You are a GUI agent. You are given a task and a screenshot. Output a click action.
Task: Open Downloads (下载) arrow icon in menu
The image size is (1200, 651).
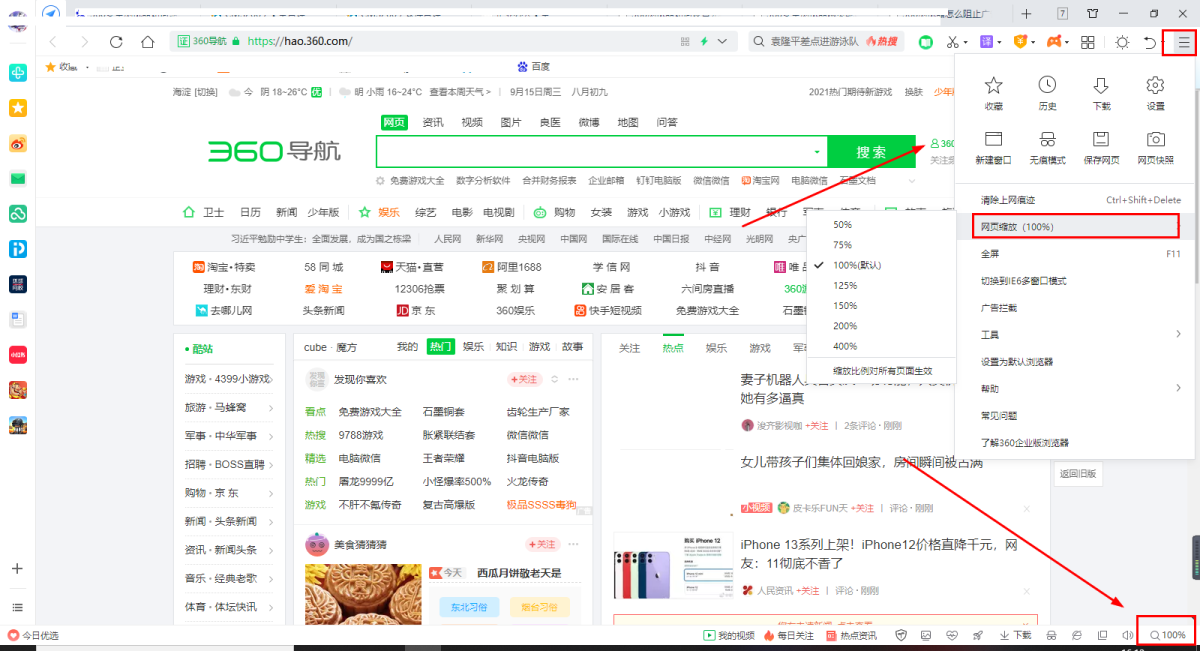pyautogui.click(x=1101, y=85)
